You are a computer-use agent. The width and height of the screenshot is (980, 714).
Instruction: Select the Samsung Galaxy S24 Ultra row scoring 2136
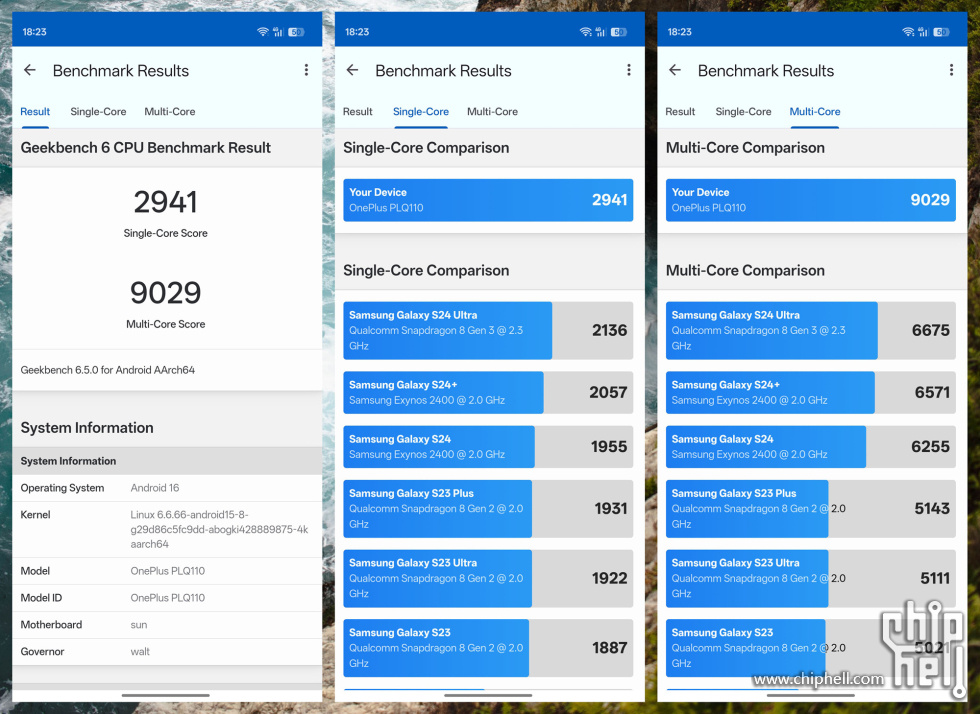coord(488,331)
